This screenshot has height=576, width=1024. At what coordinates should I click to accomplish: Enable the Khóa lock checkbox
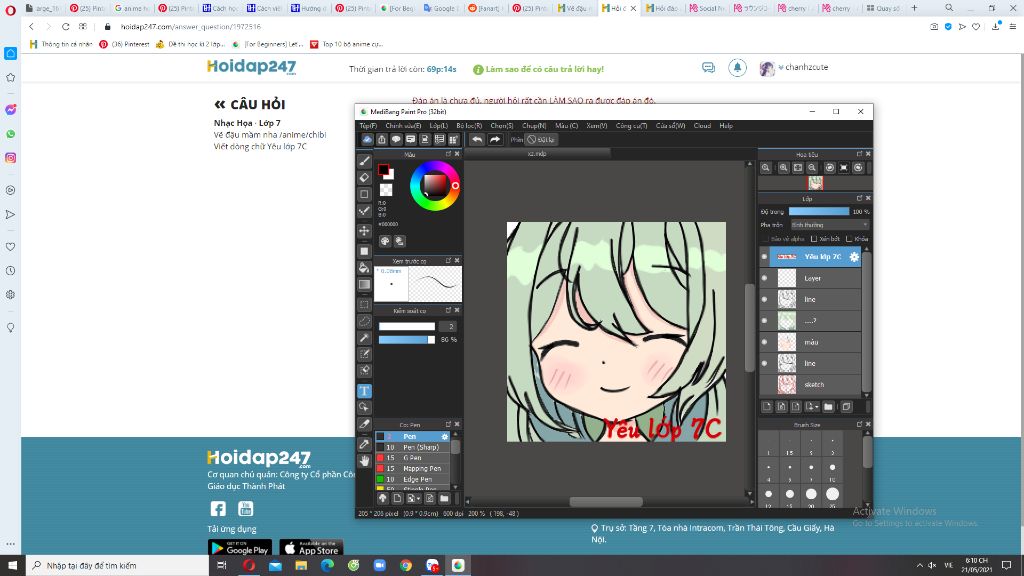pos(849,239)
